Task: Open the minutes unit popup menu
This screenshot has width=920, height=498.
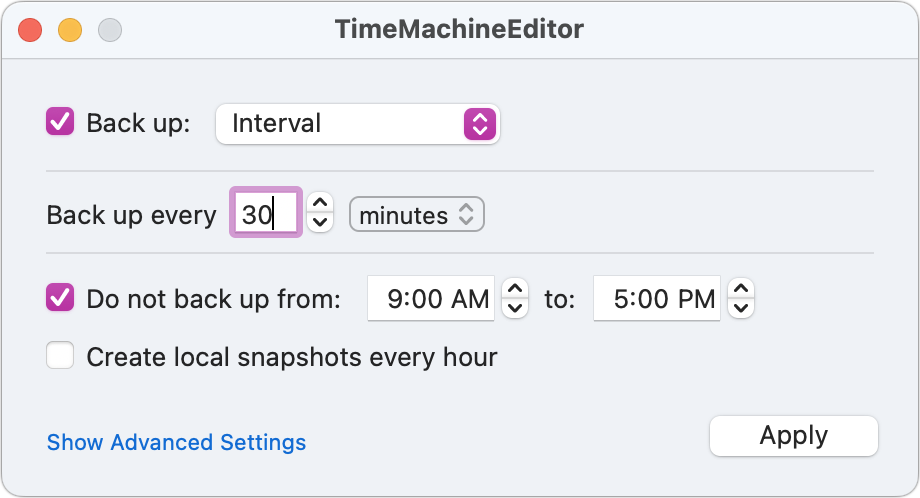Action: [x=417, y=215]
